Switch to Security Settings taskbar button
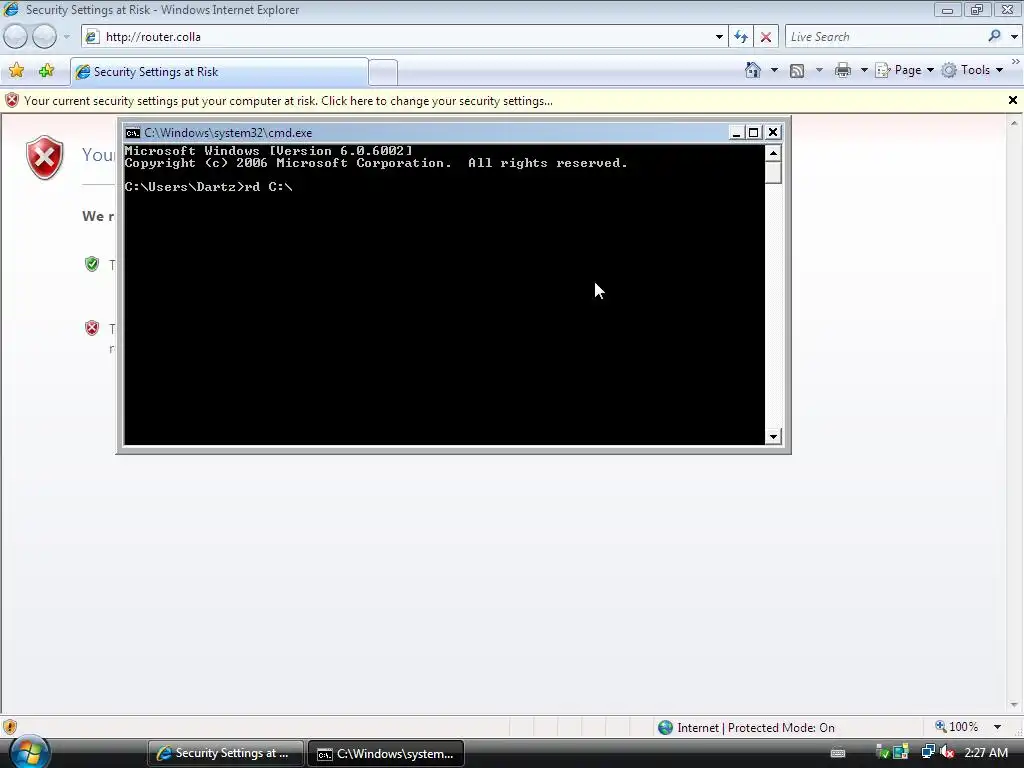The width and height of the screenshot is (1024, 768). 225,753
